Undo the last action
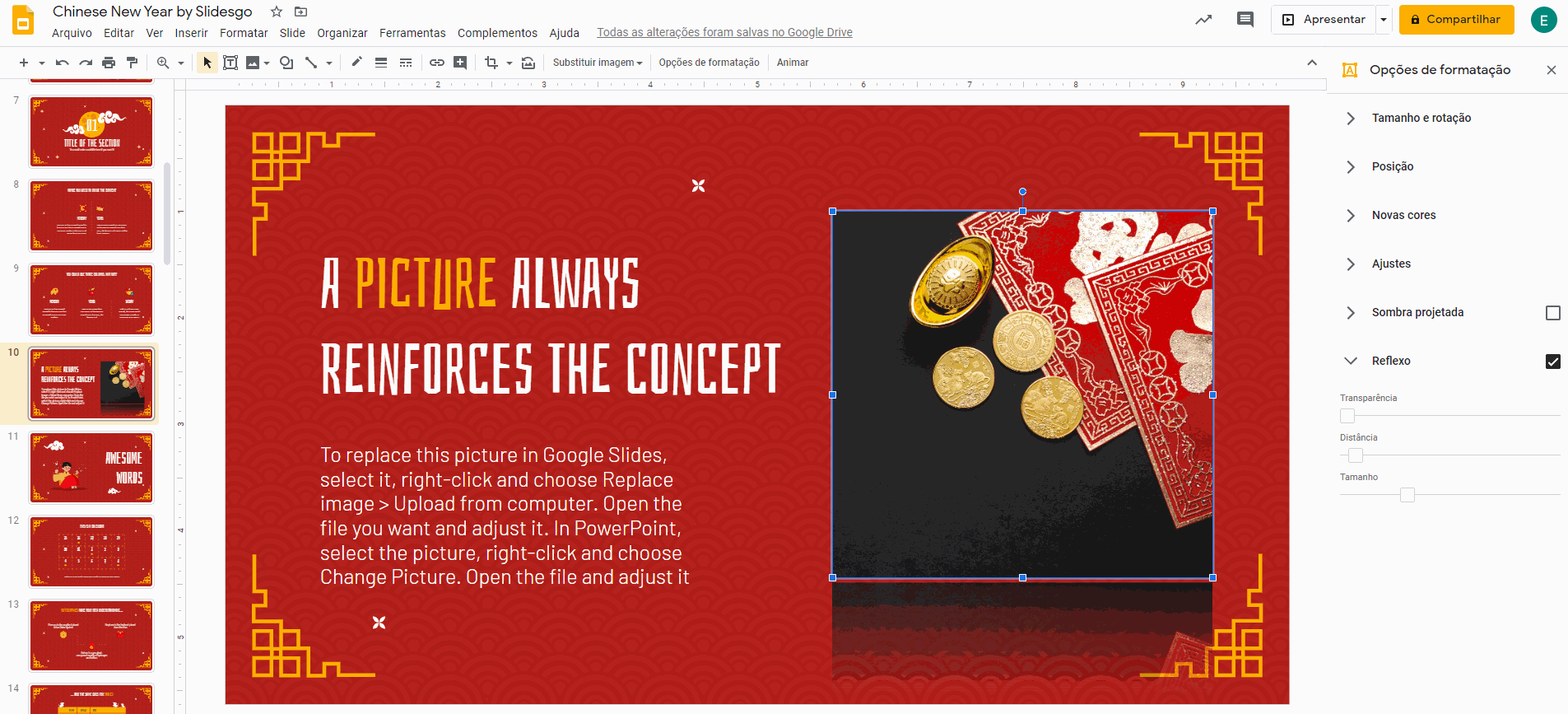 point(62,63)
